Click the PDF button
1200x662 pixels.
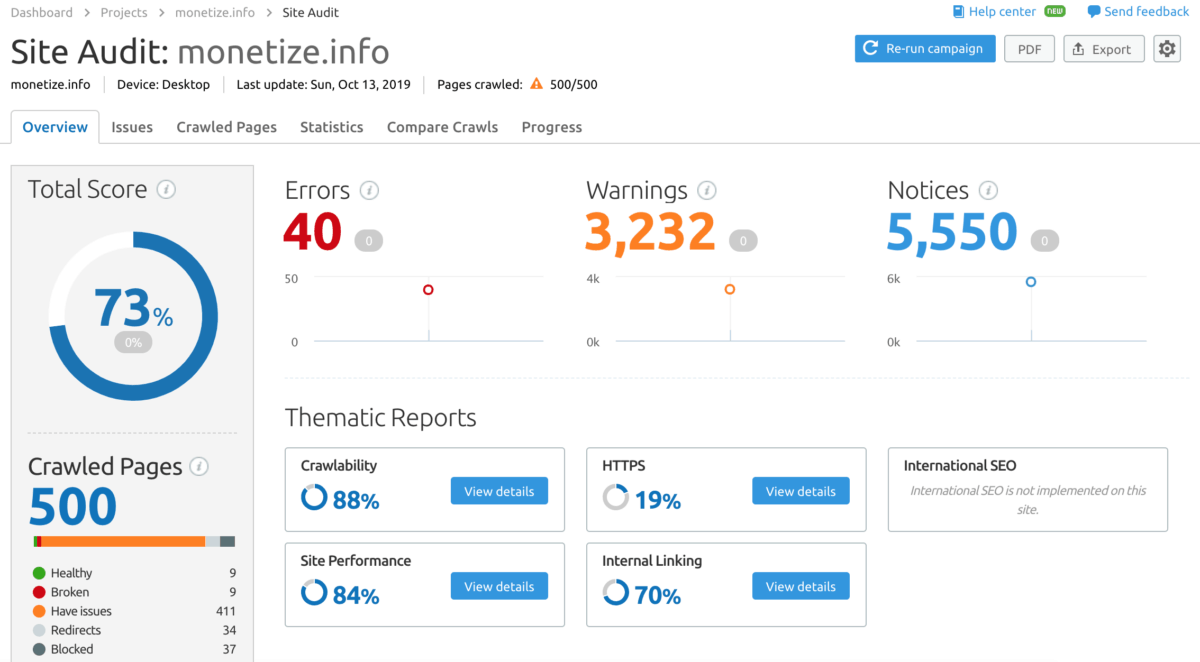[1029, 49]
